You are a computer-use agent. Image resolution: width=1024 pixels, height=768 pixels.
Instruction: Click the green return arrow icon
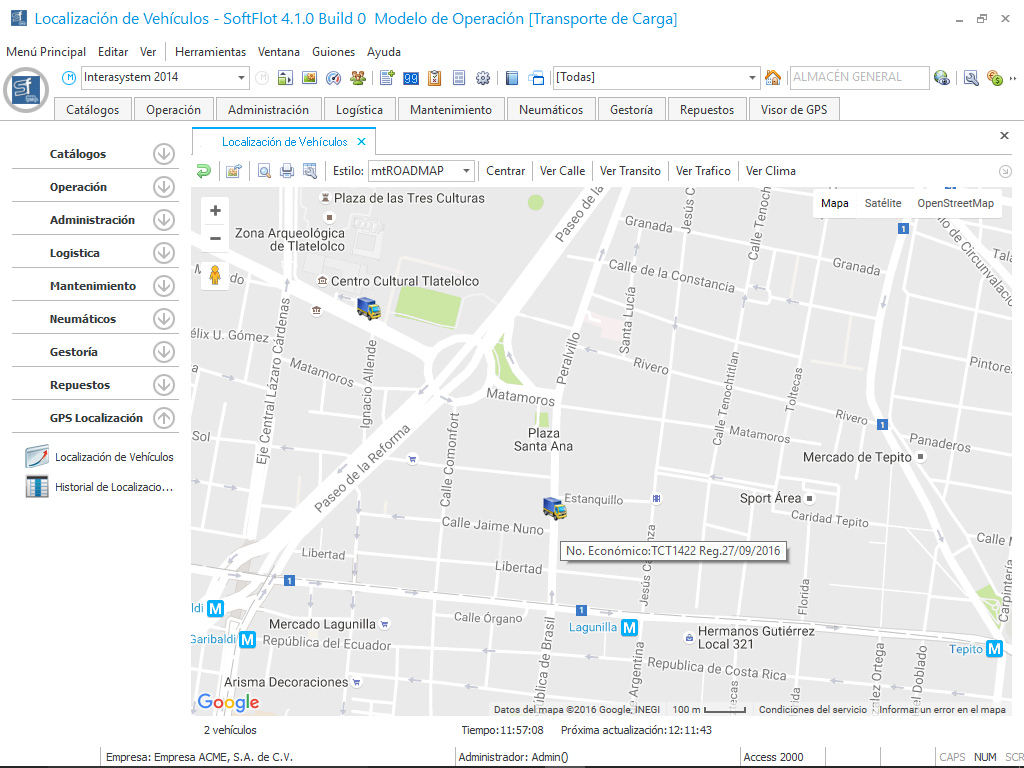pos(204,171)
